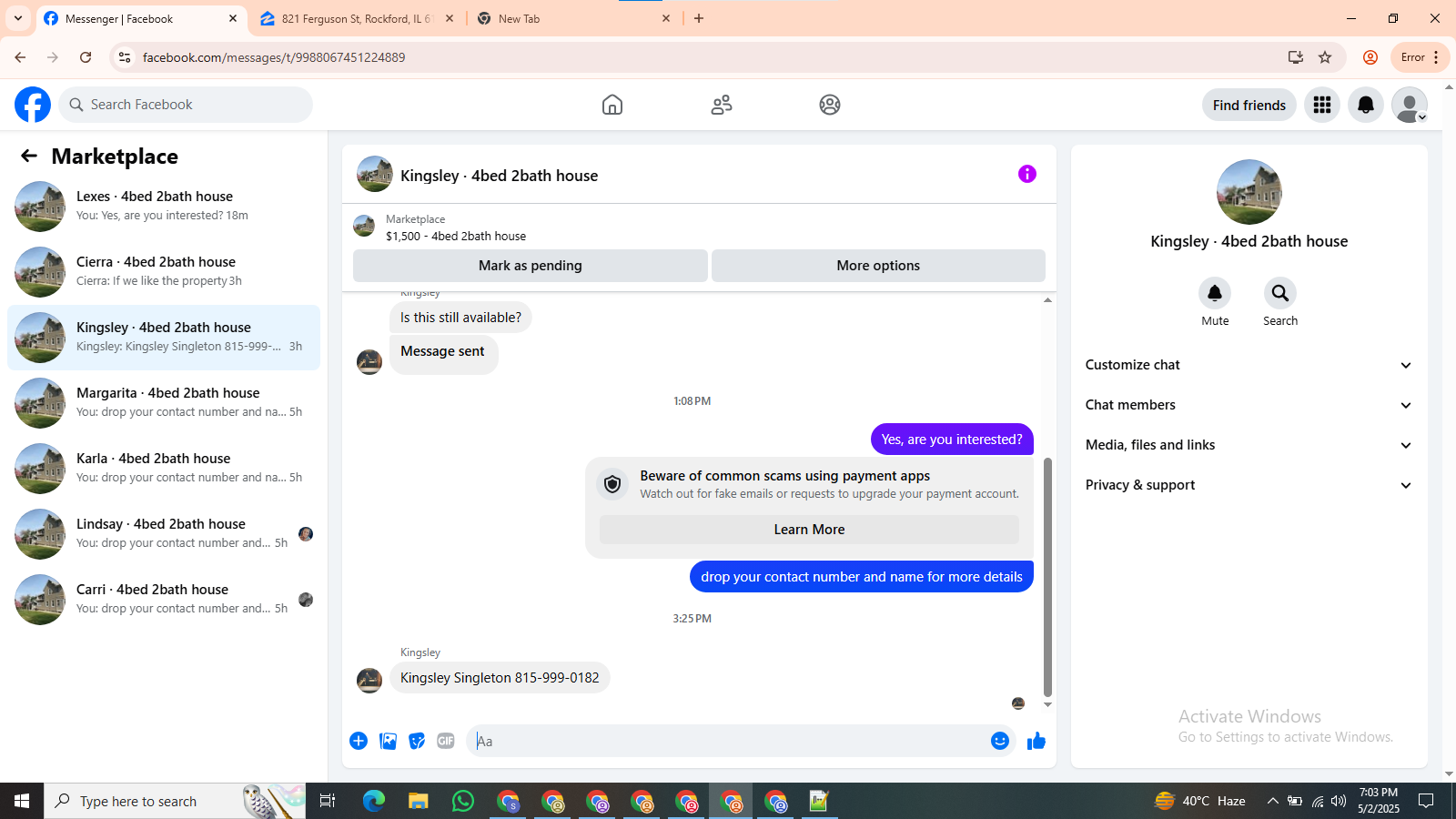The width and height of the screenshot is (1456, 819).
Task: Open Facebook notifications bell
Action: point(1366,105)
